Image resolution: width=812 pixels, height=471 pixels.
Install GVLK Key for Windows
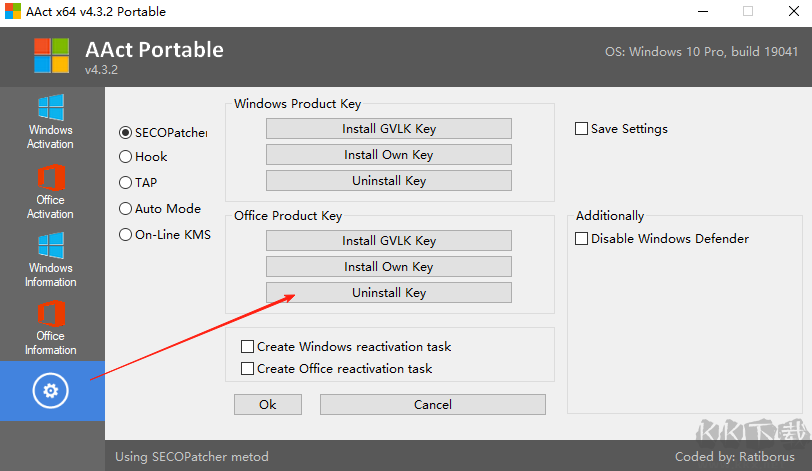pos(389,128)
